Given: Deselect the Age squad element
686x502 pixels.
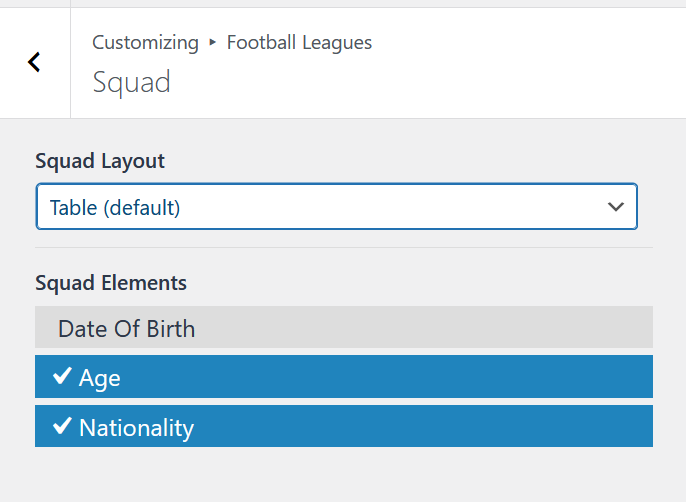Looking at the screenshot, I should [x=344, y=376].
